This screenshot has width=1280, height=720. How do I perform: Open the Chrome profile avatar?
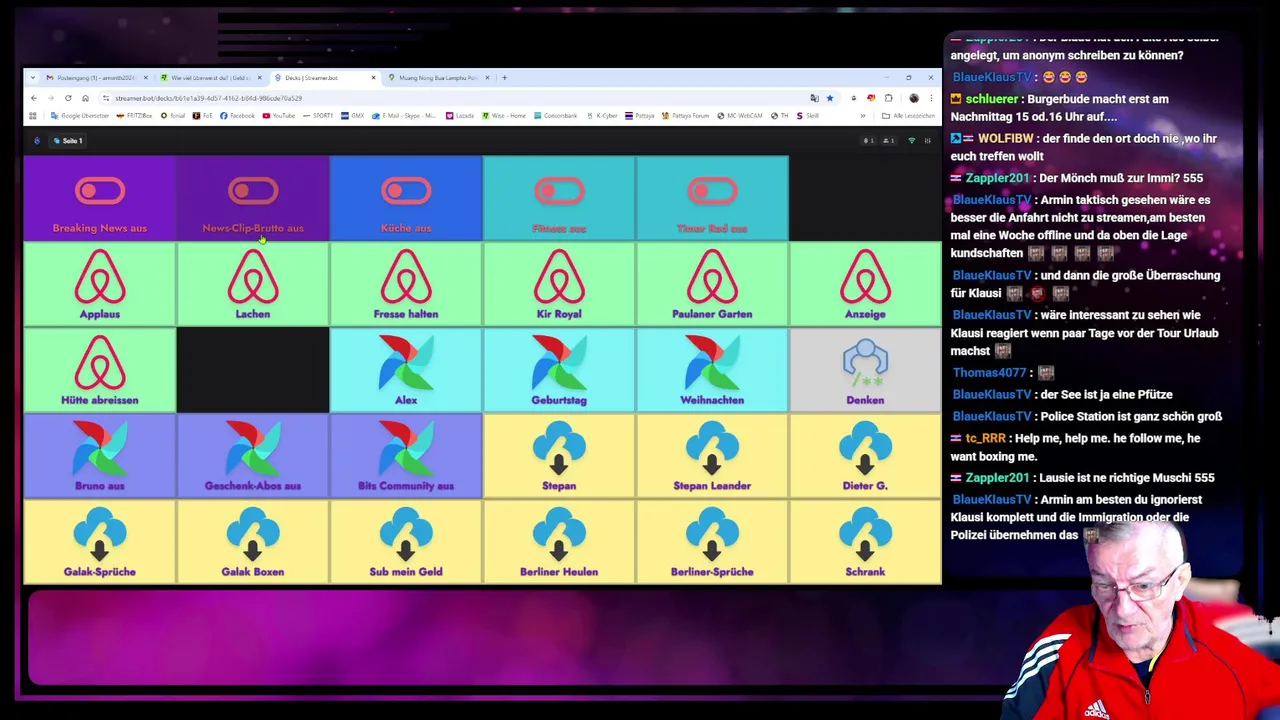click(x=913, y=98)
